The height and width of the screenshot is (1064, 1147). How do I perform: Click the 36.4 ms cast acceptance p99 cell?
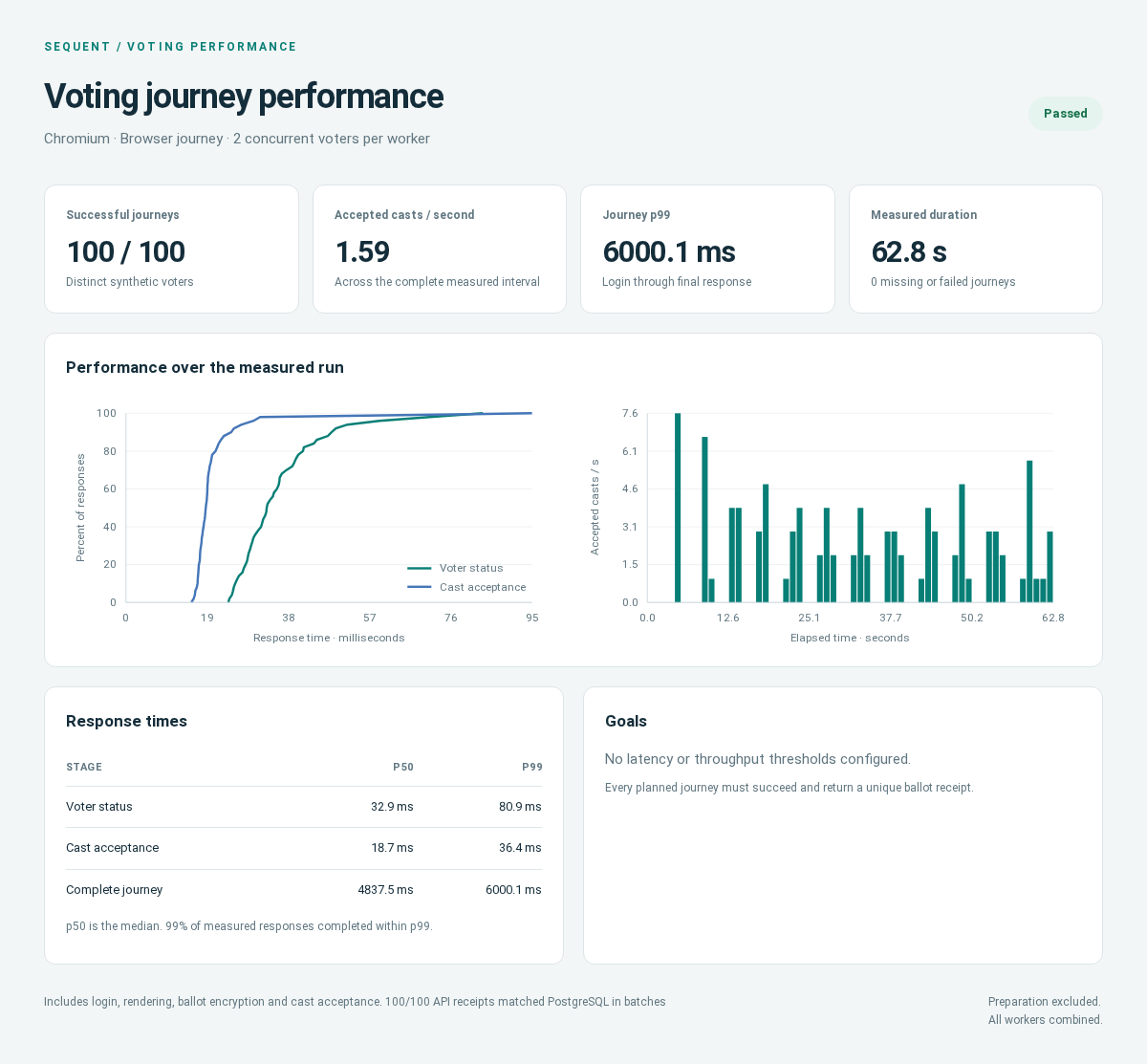click(x=520, y=848)
